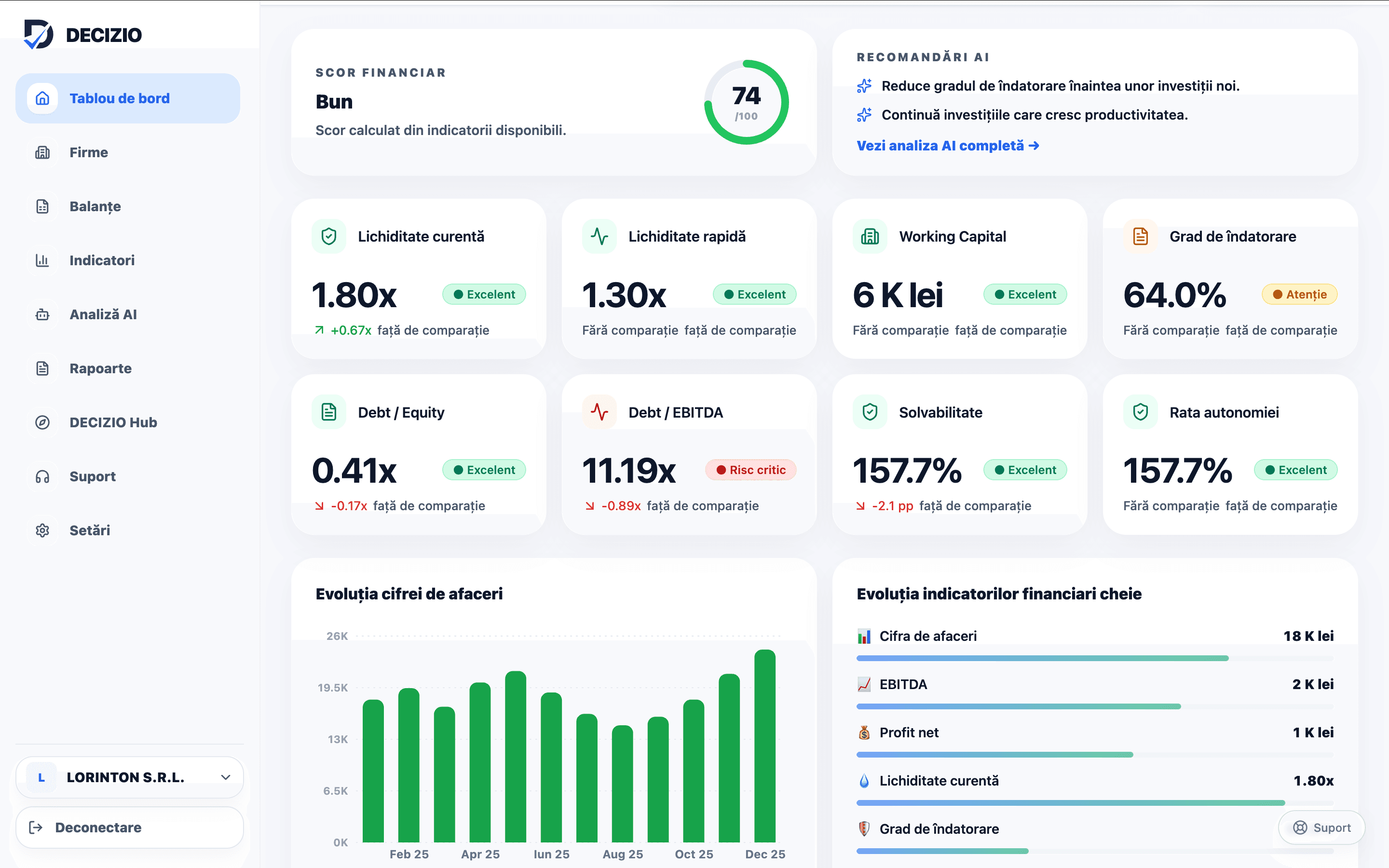Open DECIZIO Hub from the sidebar
The height and width of the screenshot is (868, 1389).
[127, 422]
